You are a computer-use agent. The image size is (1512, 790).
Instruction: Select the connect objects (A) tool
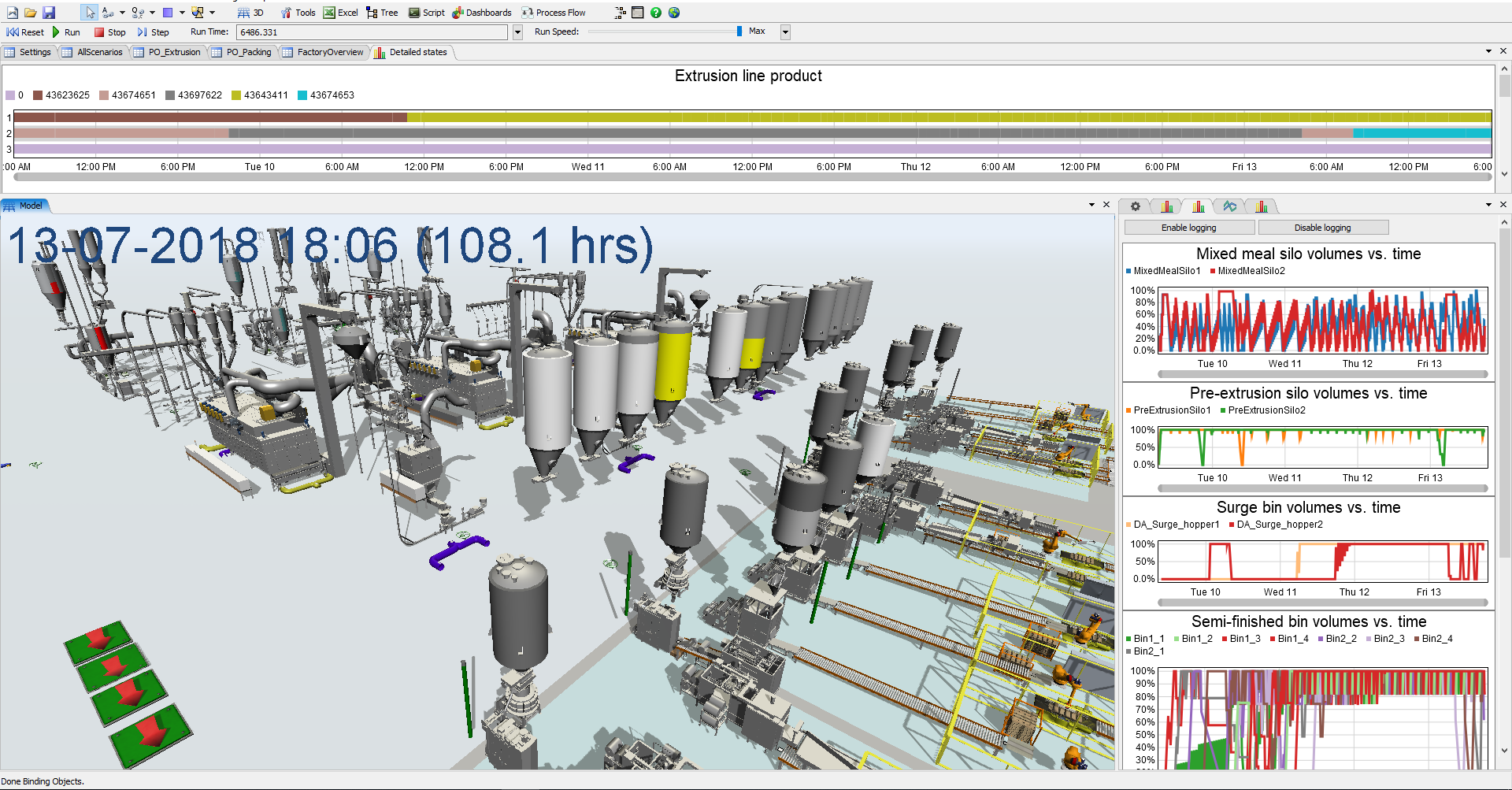pyautogui.click(x=107, y=13)
